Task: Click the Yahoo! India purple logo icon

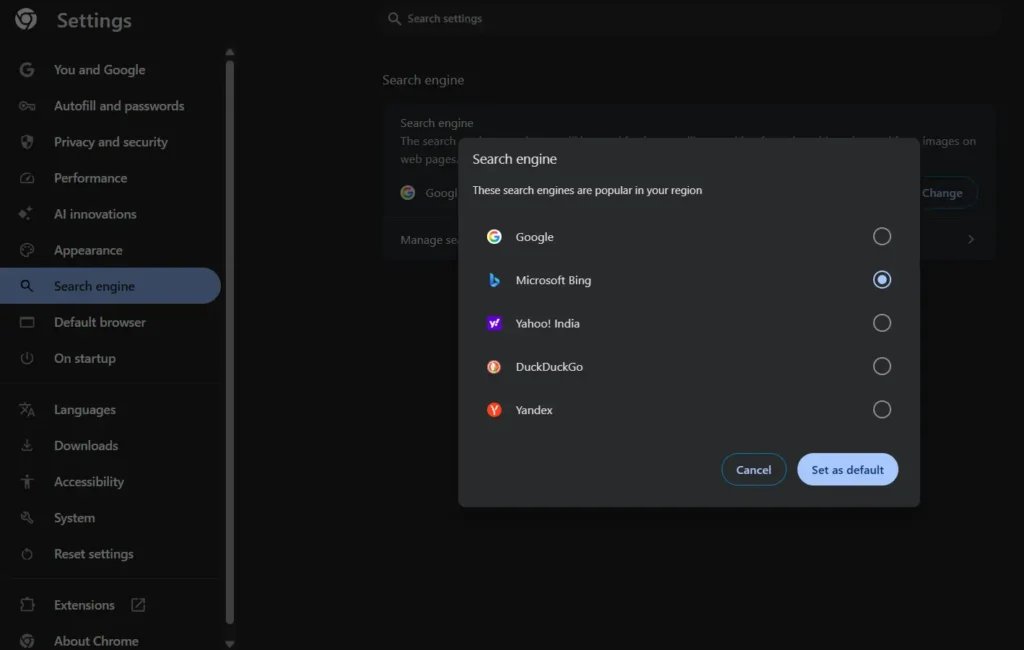Action: [x=494, y=323]
